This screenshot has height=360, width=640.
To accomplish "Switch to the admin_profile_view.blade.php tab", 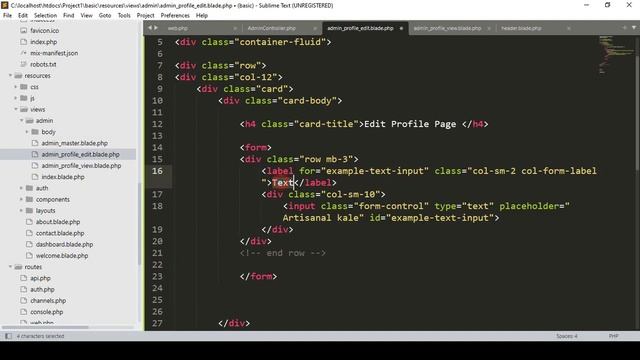I will pyautogui.click(x=447, y=28).
